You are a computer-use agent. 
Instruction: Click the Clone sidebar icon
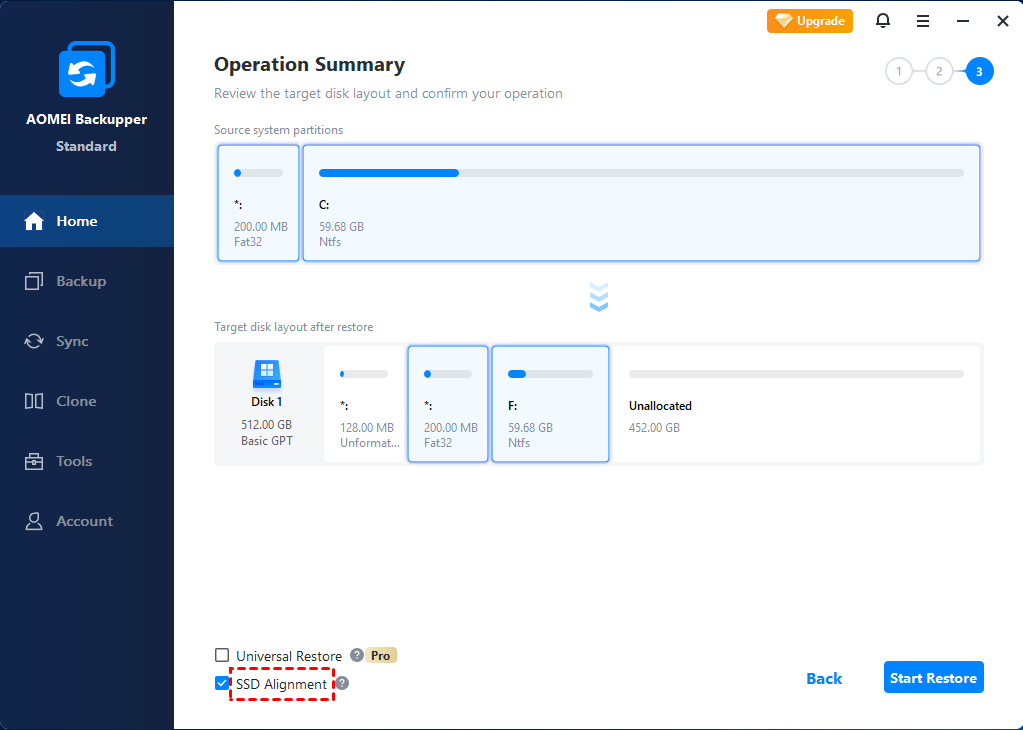coord(34,401)
